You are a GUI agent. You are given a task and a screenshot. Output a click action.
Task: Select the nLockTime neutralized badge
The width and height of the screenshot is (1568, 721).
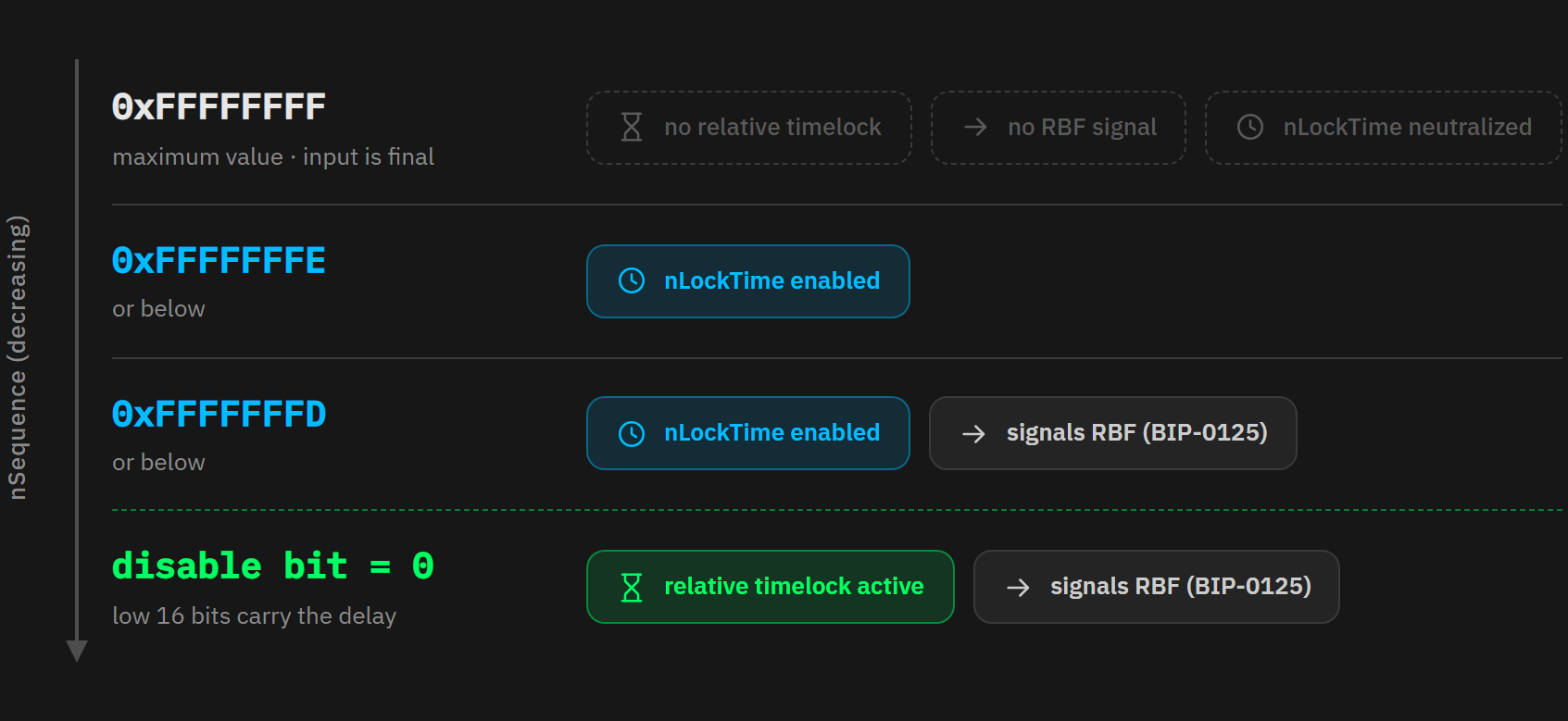(1384, 128)
